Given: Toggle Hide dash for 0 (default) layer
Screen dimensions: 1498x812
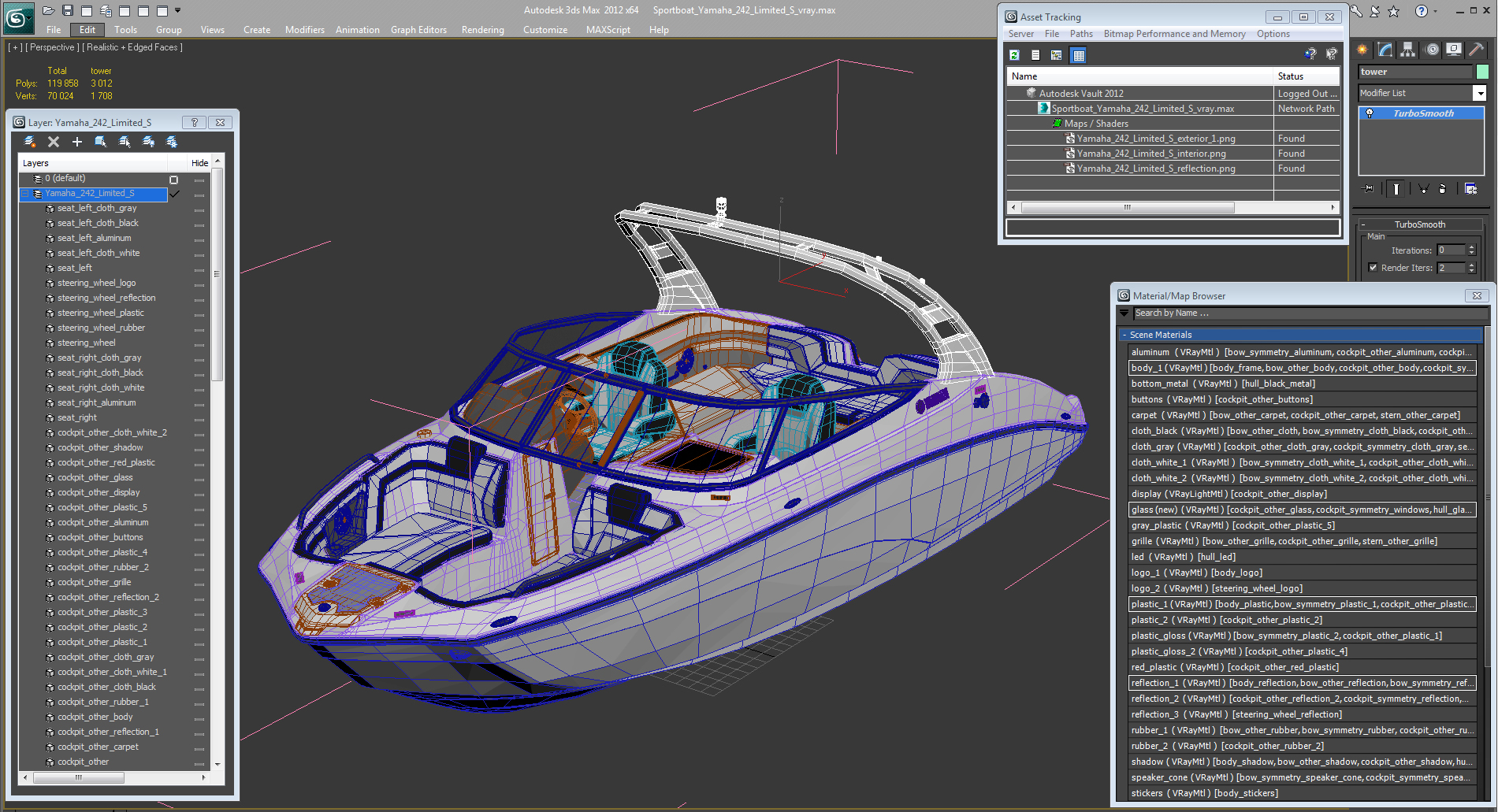Looking at the screenshot, I should point(199,180).
